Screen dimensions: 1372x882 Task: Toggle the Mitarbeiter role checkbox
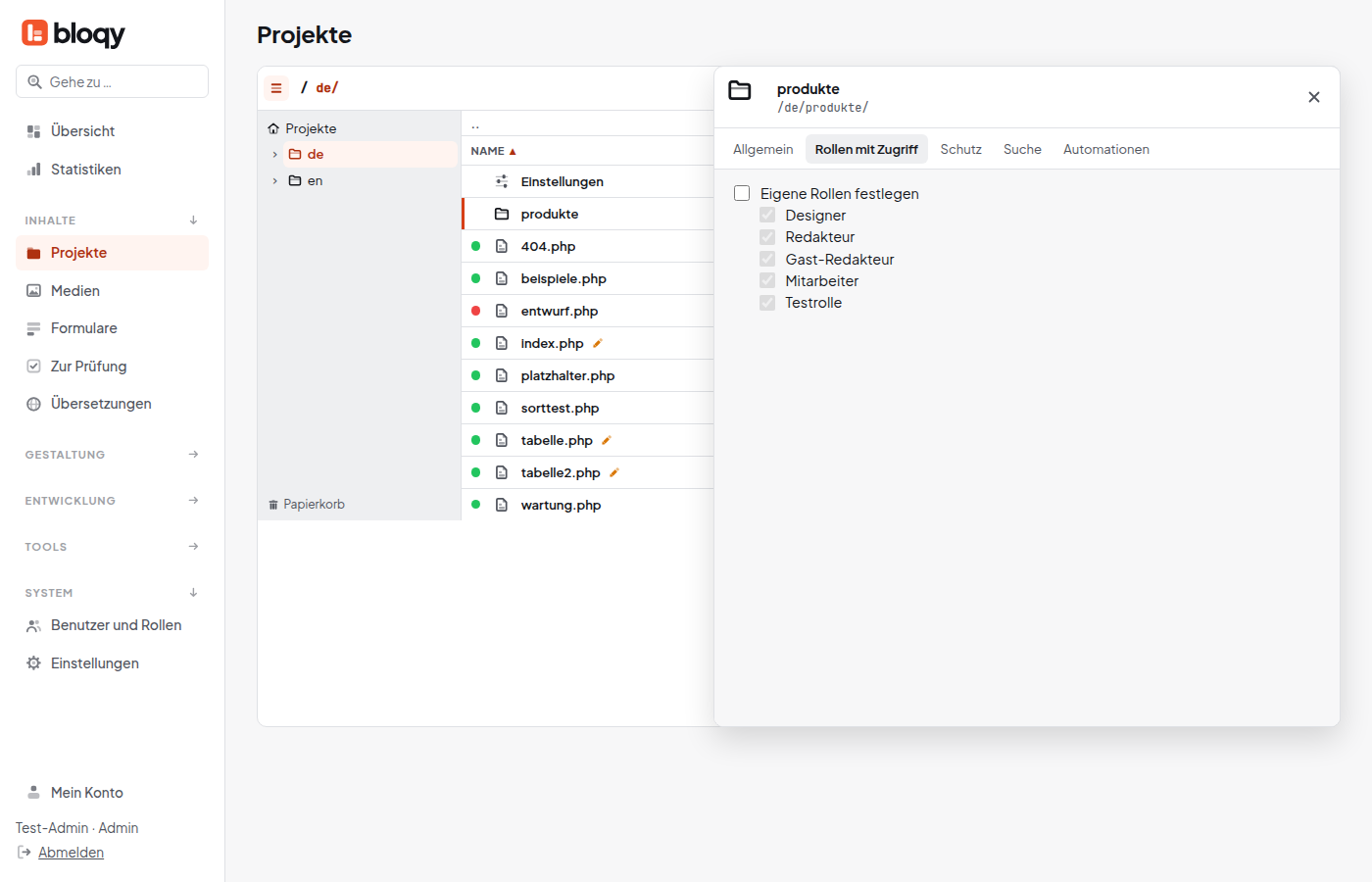pyautogui.click(x=767, y=280)
